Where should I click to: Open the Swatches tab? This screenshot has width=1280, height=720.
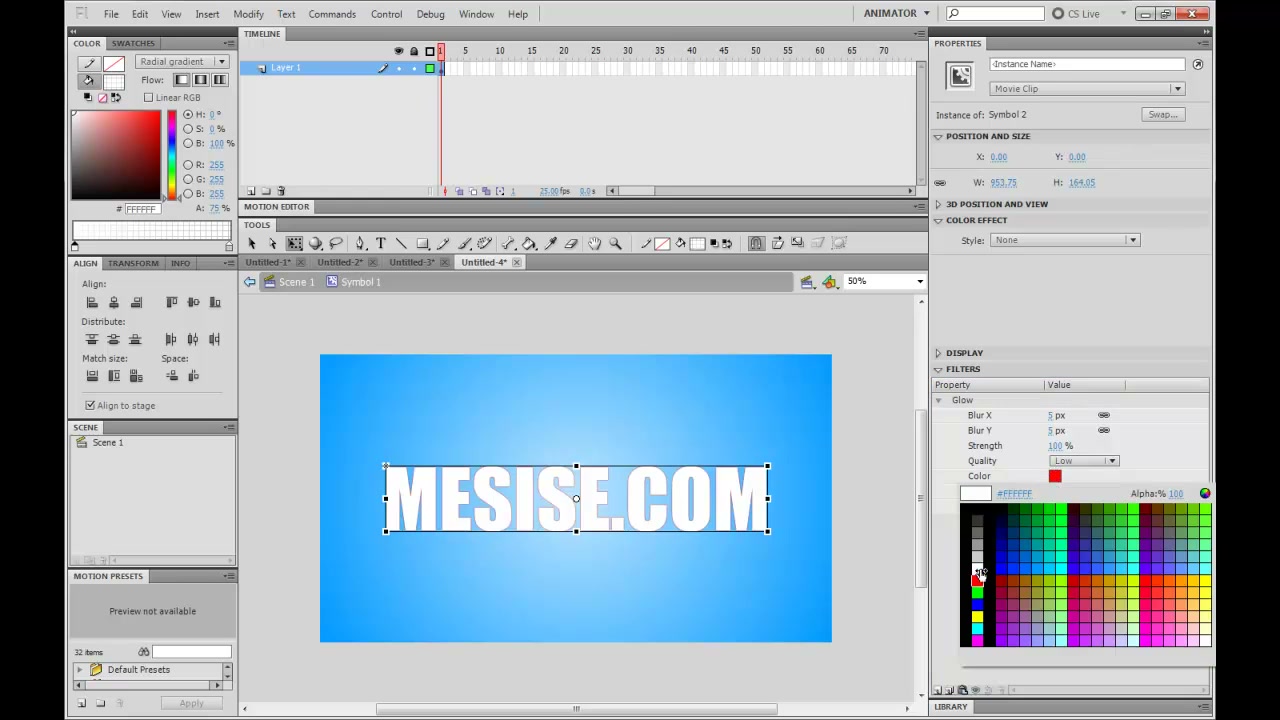tap(133, 43)
